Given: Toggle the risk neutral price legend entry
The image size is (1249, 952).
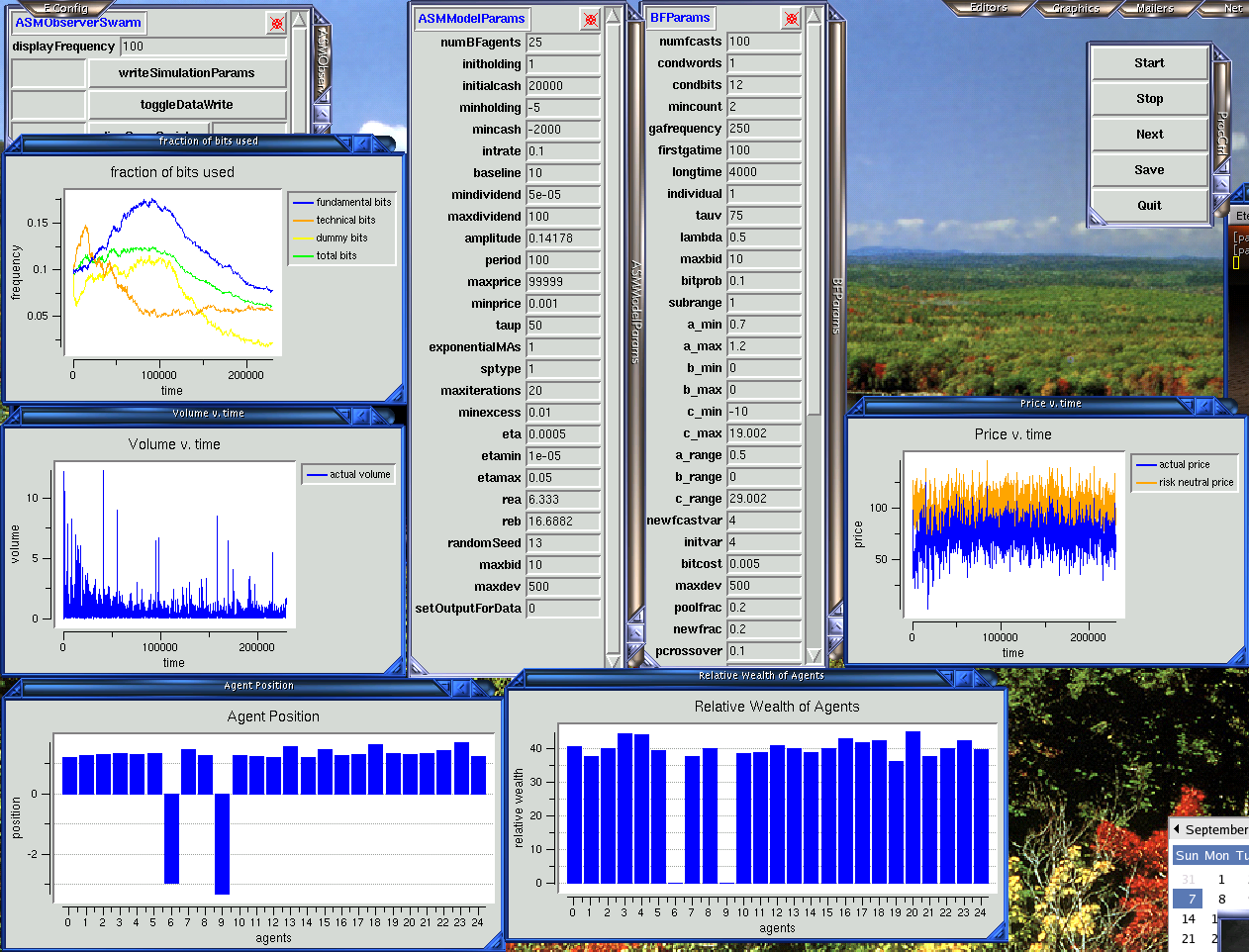Looking at the screenshot, I should (1185, 483).
